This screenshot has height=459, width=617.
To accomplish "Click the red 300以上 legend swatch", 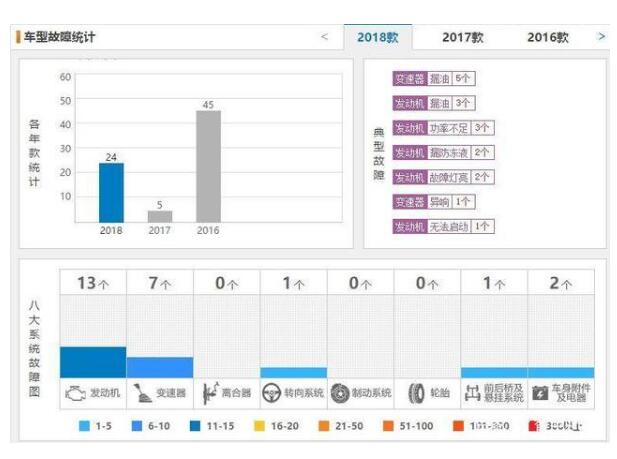I will [534, 426].
